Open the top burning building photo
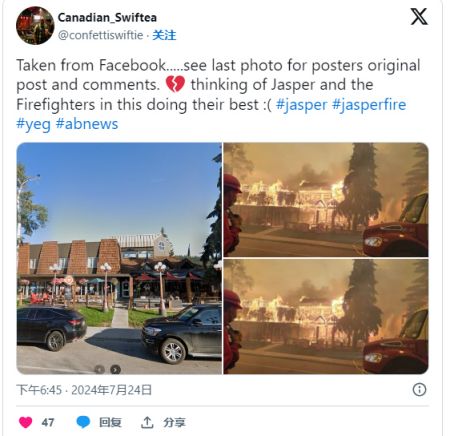 pos(326,200)
